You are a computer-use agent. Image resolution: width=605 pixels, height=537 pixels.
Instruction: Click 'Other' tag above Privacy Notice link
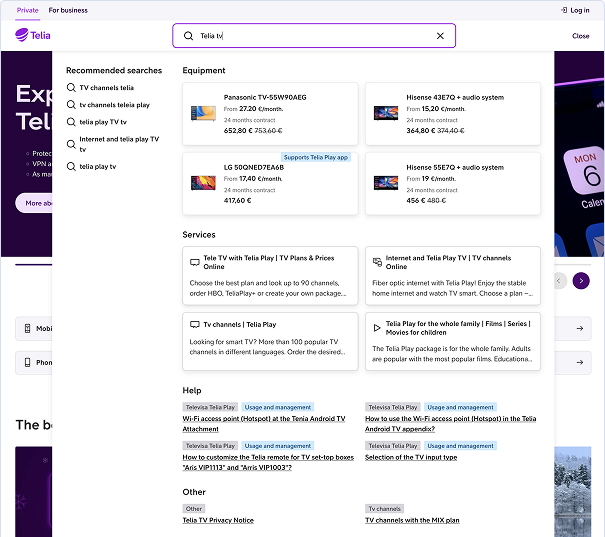coord(194,508)
